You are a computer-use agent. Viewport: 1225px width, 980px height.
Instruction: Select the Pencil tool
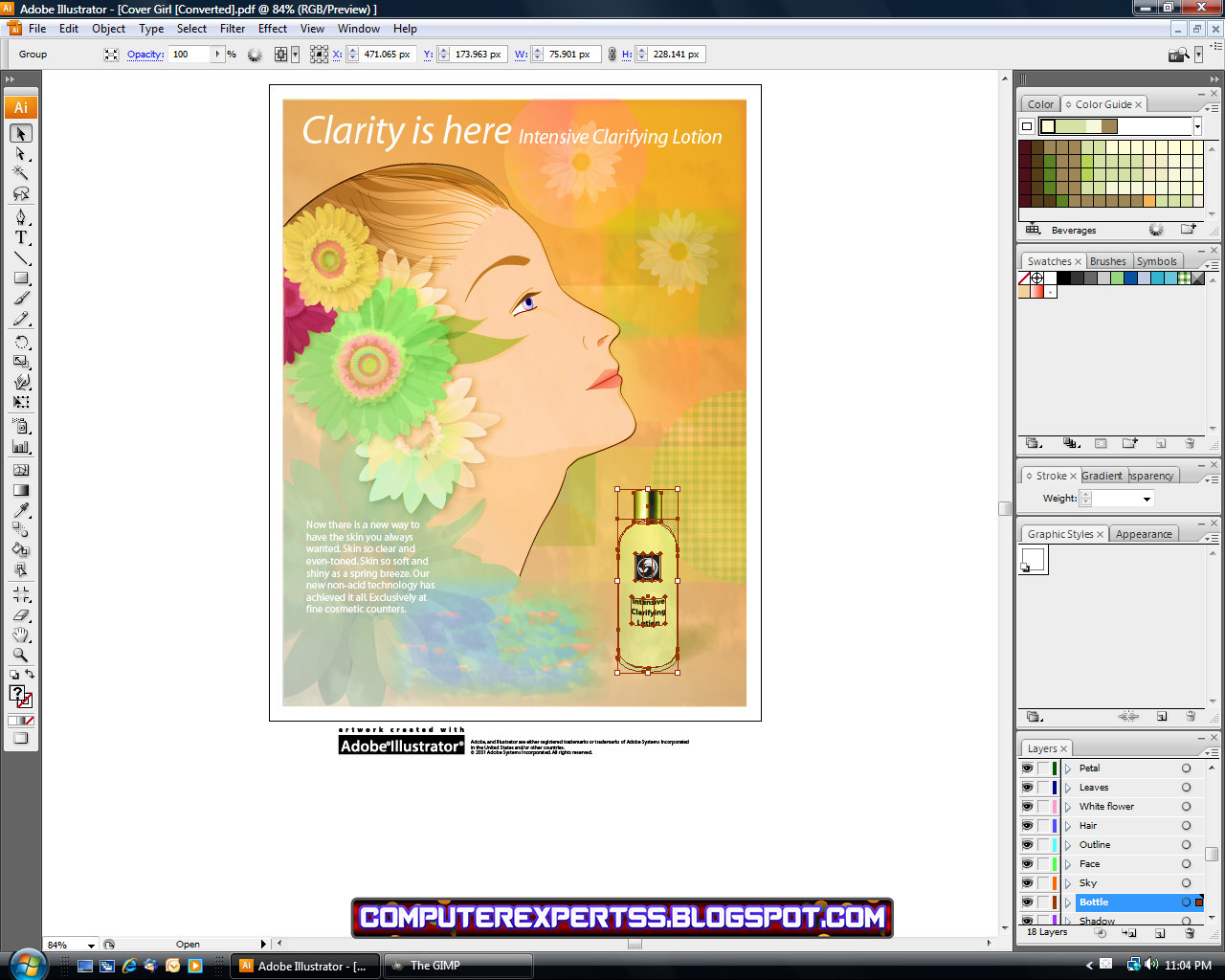click(x=21, y=320)
